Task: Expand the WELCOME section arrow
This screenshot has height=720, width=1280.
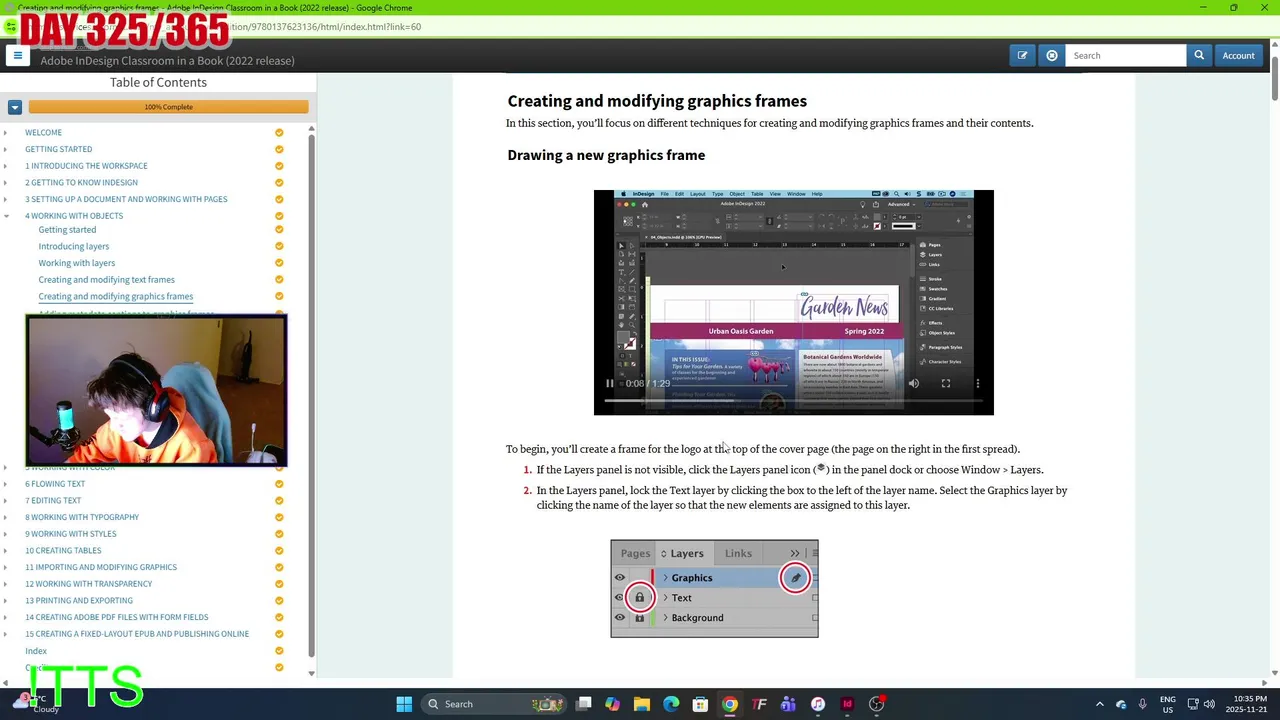Action: [x=6, y=132]
